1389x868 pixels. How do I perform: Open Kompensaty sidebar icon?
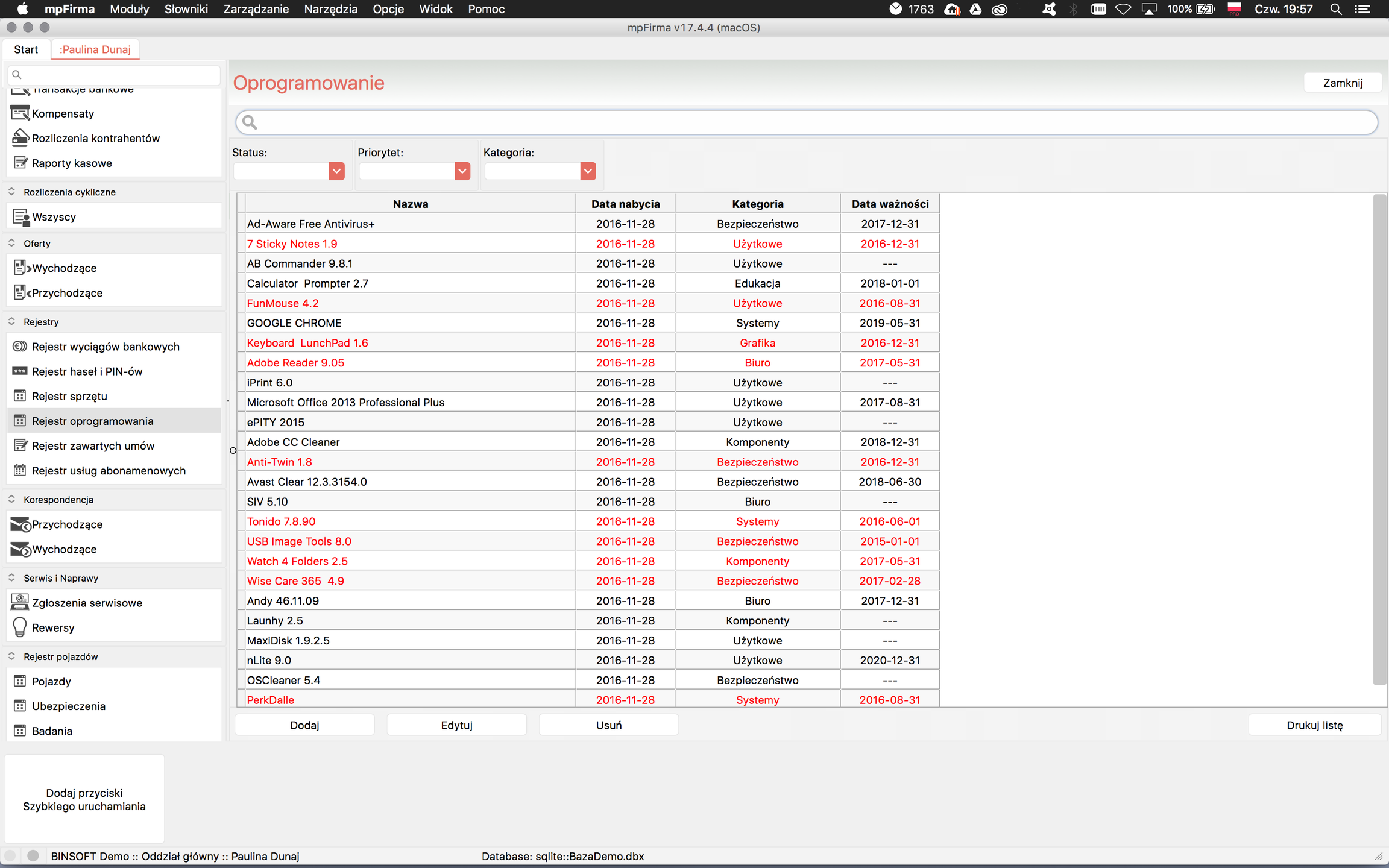20,113
